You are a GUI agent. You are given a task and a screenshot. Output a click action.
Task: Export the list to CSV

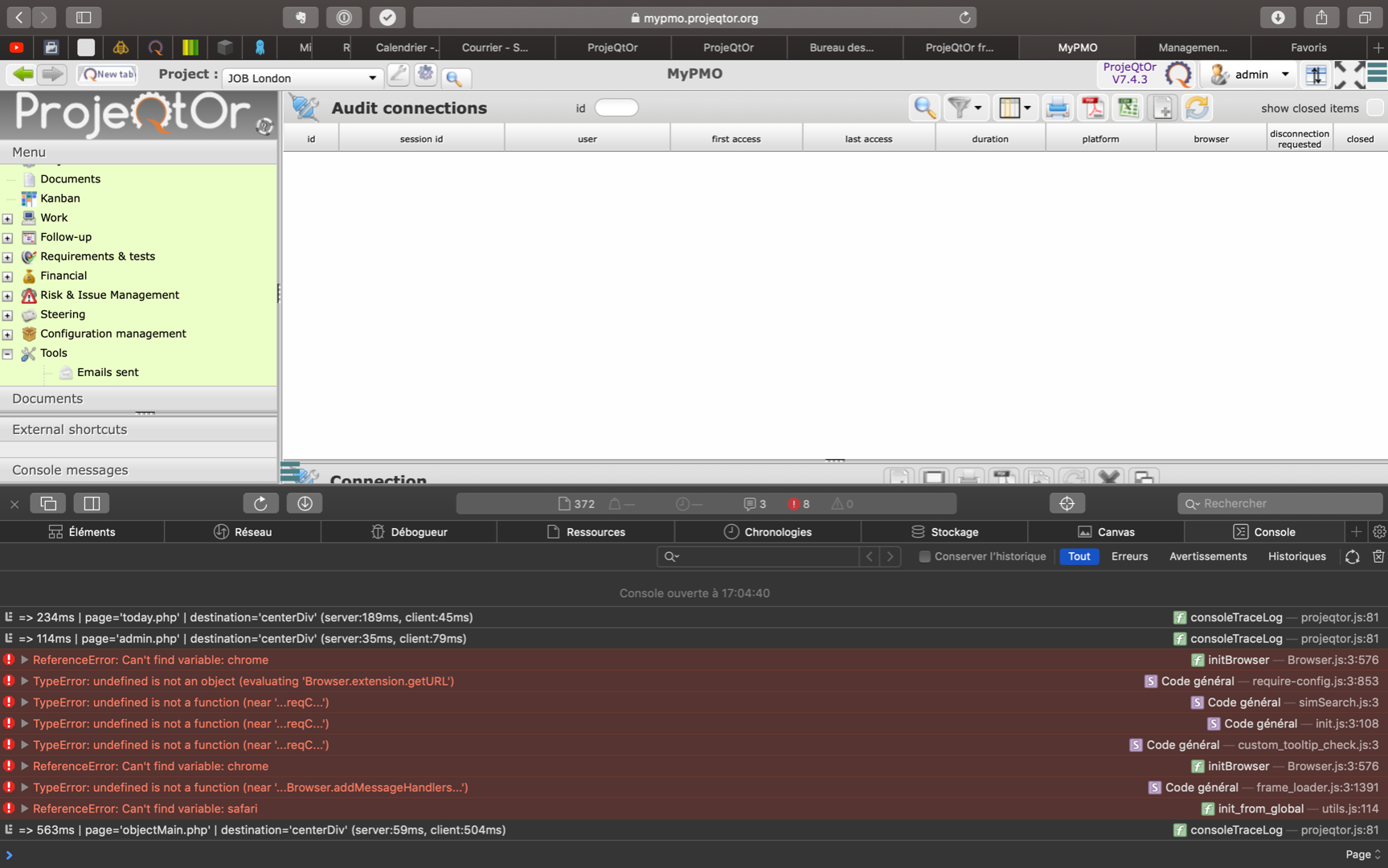(x=1128, y=108)
